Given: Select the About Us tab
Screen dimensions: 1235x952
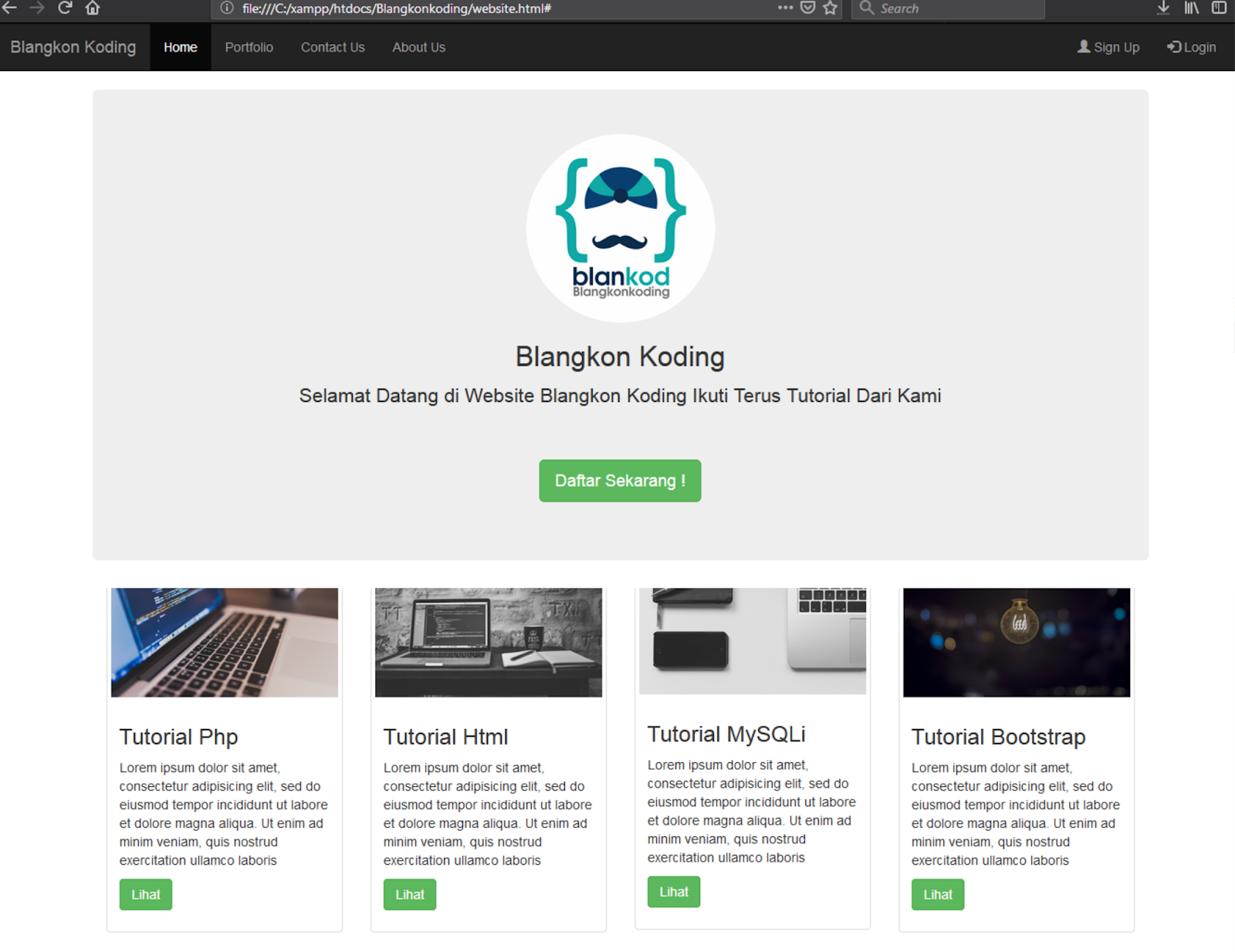Looking at the screenshot, I should tap(418, 47).
